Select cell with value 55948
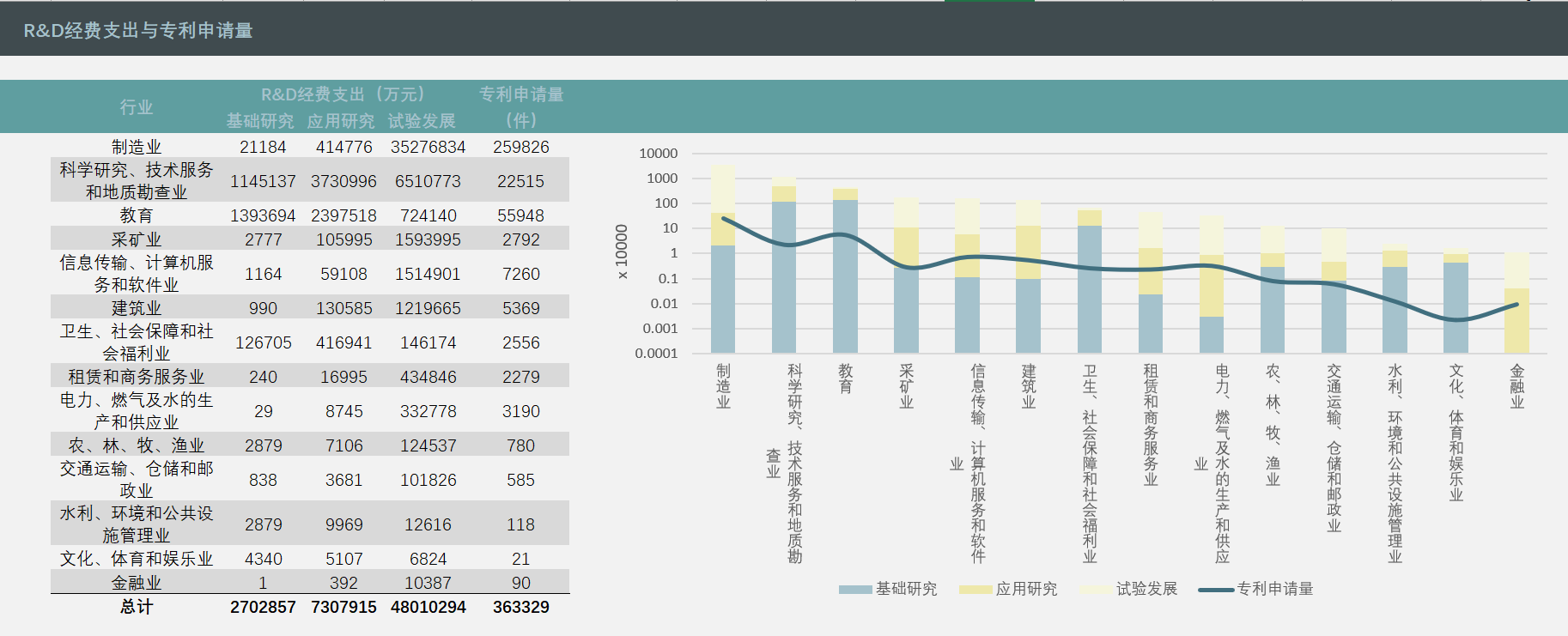Viewport: 1568px width, 636px height. [521, 215]
